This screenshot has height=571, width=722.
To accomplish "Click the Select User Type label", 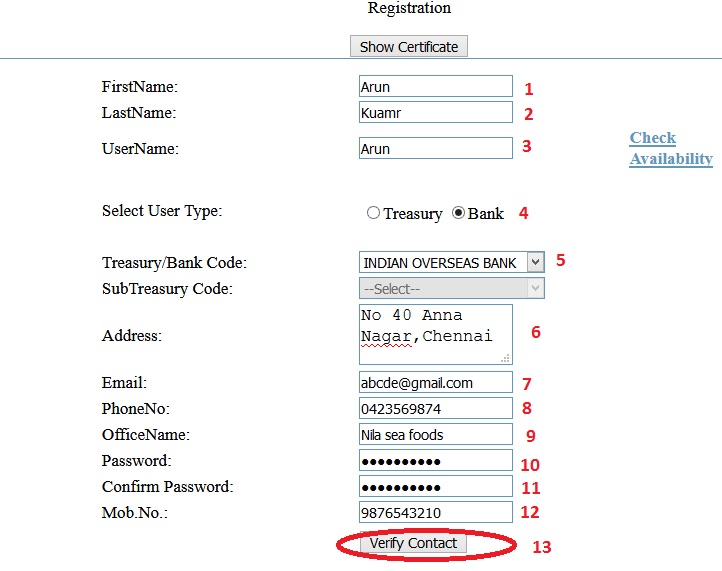I will [162, 211].
